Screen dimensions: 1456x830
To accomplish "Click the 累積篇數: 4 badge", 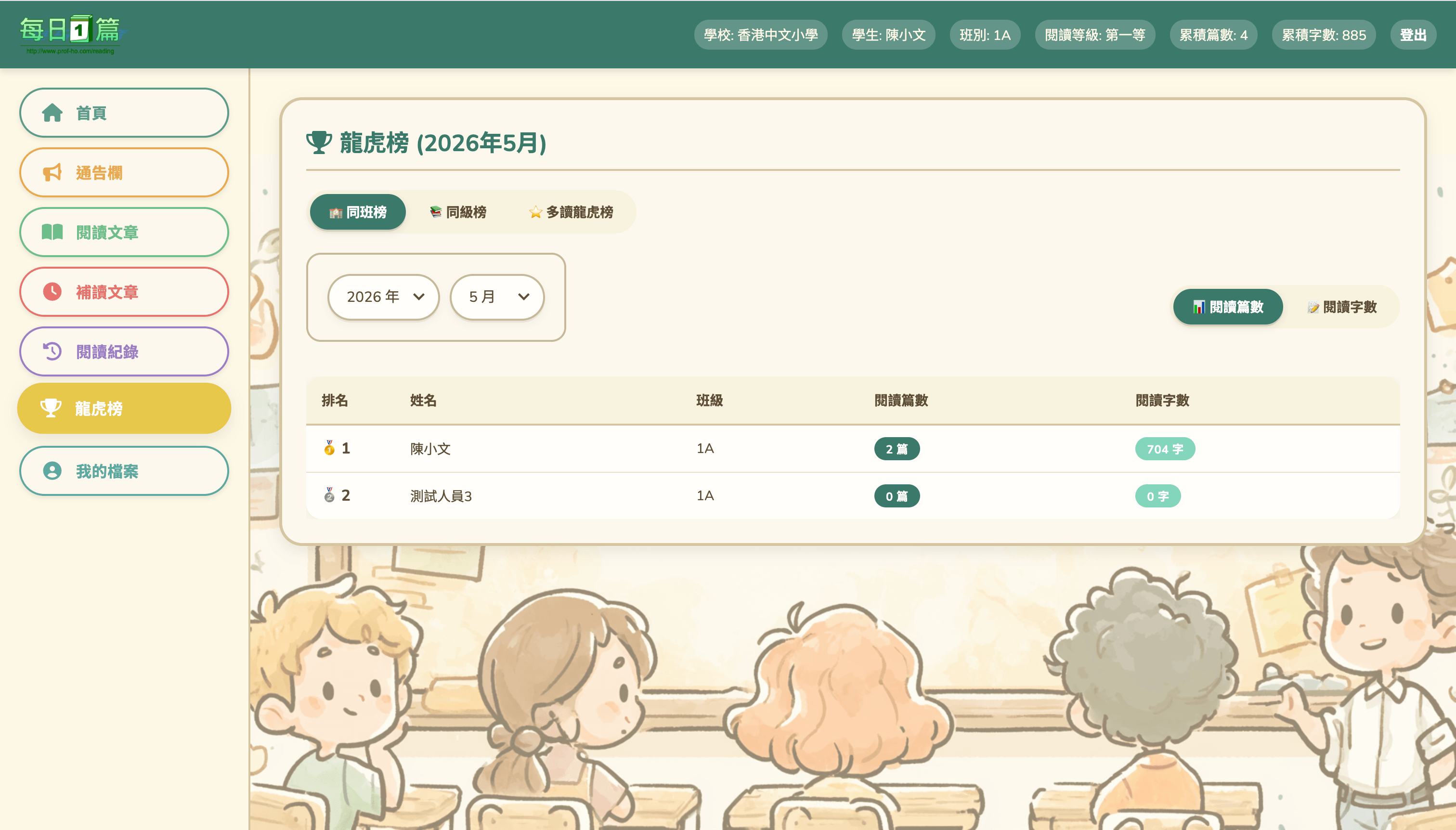I will click(x=1213, y=35).
